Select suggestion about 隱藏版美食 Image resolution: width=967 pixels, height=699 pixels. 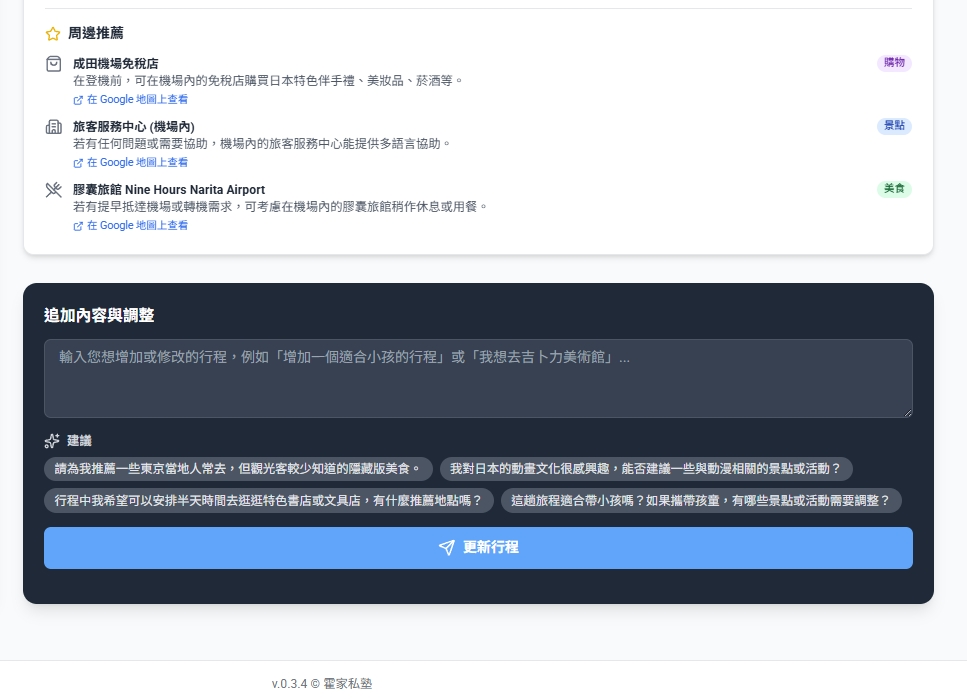click(x=239, y=469)
